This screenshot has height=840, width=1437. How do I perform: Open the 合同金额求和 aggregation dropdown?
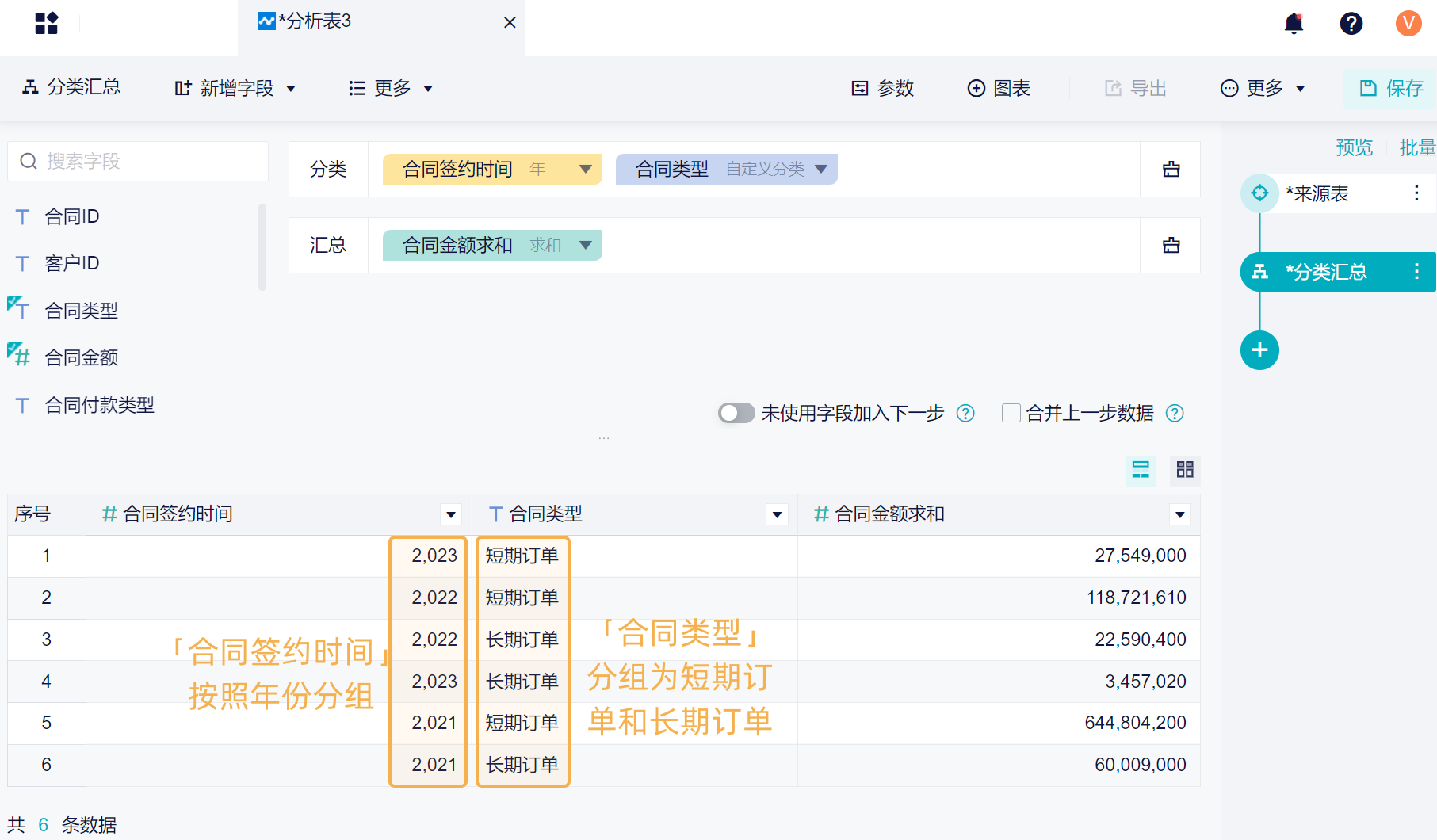pos(586,245)
